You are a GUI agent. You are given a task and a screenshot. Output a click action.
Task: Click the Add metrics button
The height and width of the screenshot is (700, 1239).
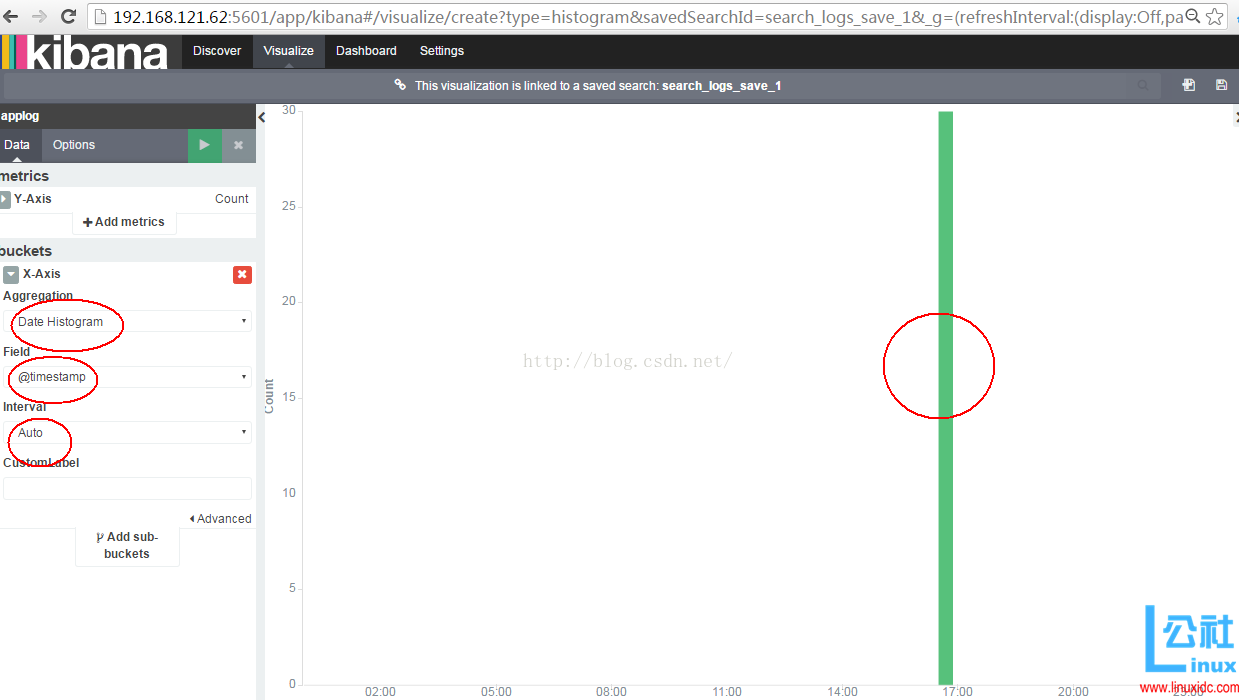[x=124, y=222]
